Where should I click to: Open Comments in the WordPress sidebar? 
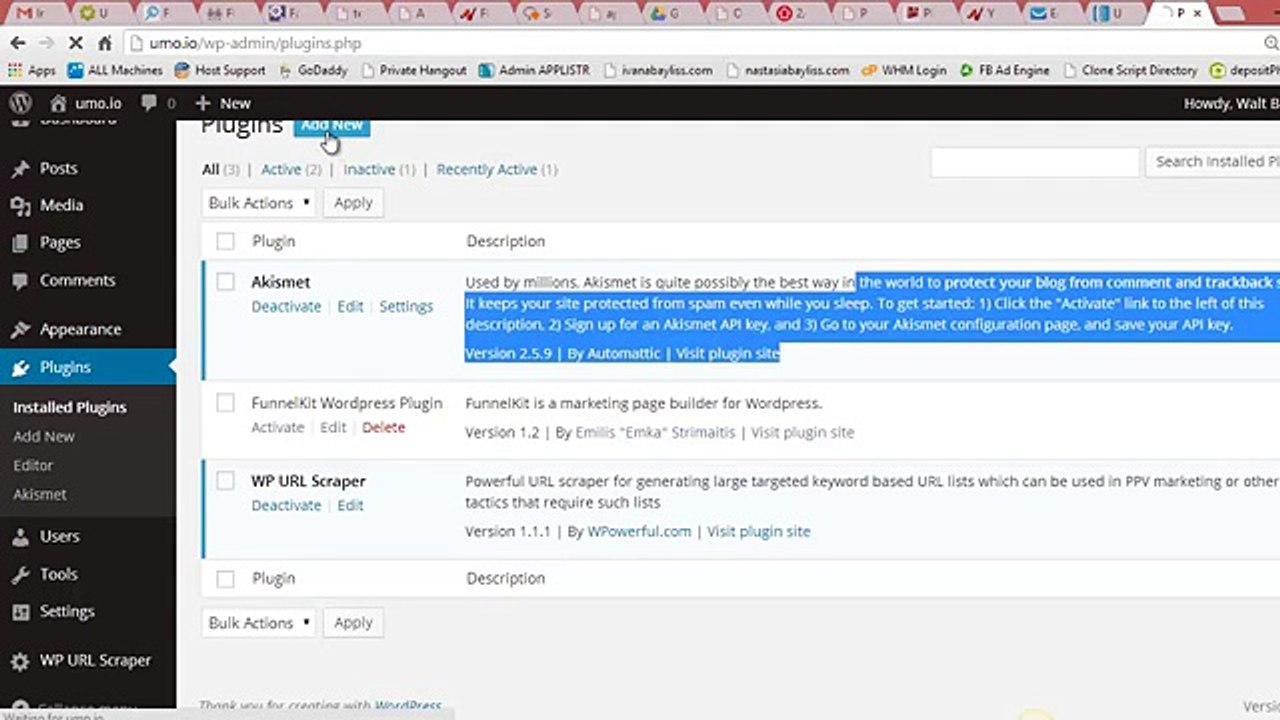click(x=77, y=280)
